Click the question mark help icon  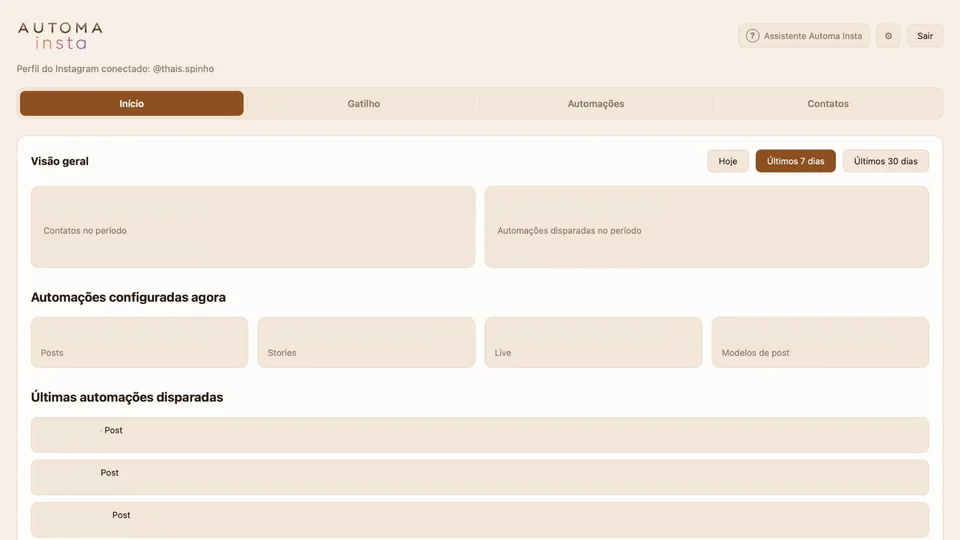[752, 36]
